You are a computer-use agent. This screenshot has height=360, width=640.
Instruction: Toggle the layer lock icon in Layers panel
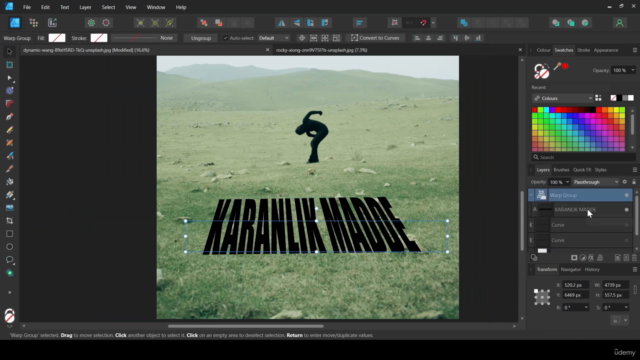(634, 182)
